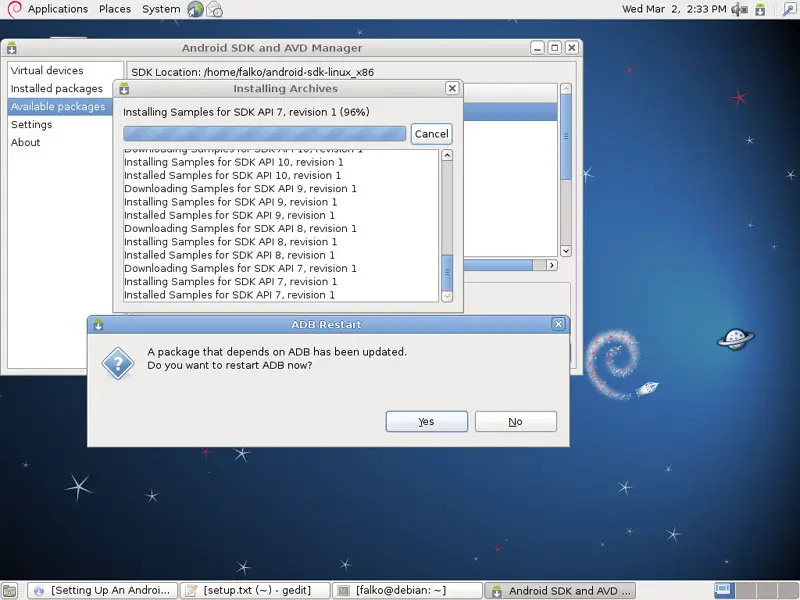The height and width of the screenshot is (600, 800).
Task: Click log line 'Installed Samples for SDK API 7, revision 1'
Action: pos(229,295)
